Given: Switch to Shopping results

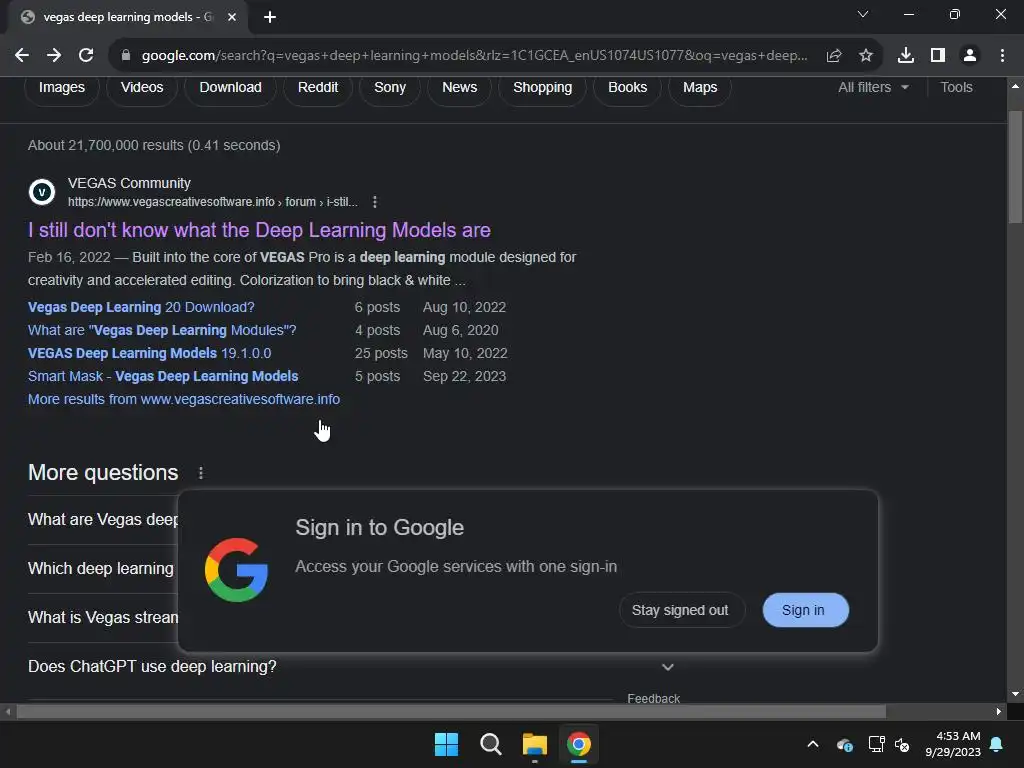Looking at the screenshot, I should 543,88.
